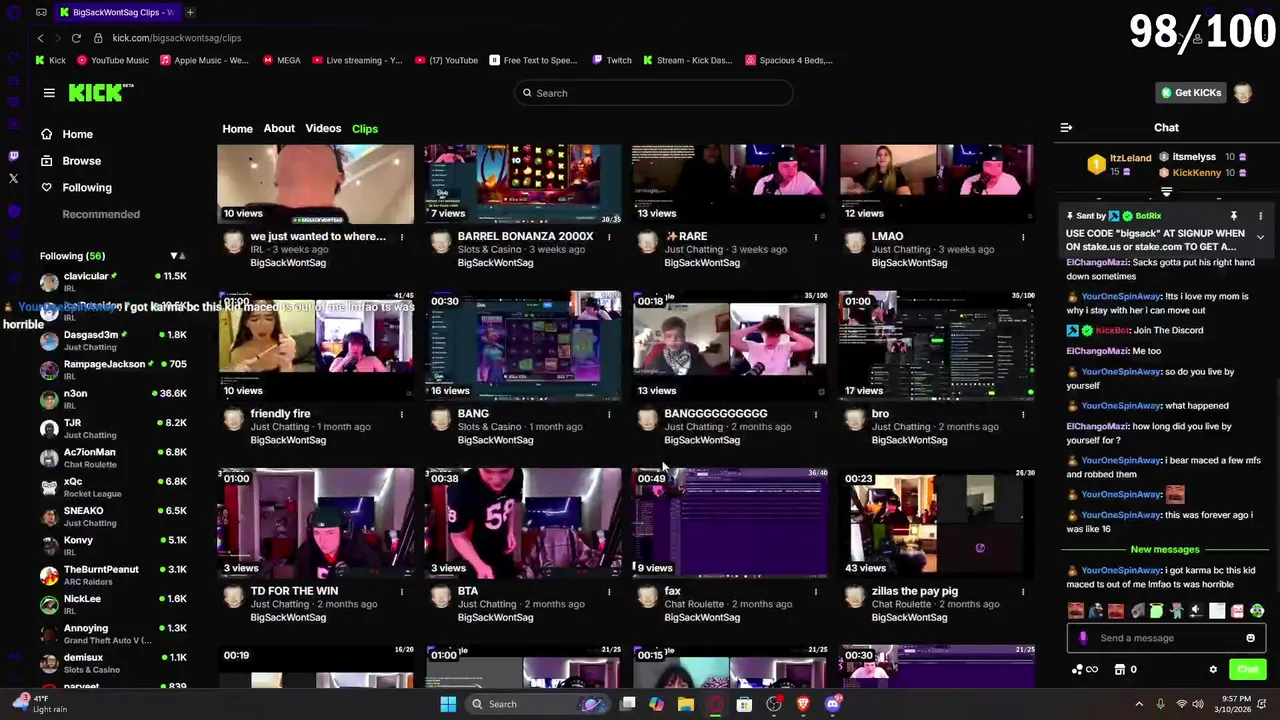
Task: Open a new browser tab with plus
Action: pyautogui.click(x=190, y=12)
